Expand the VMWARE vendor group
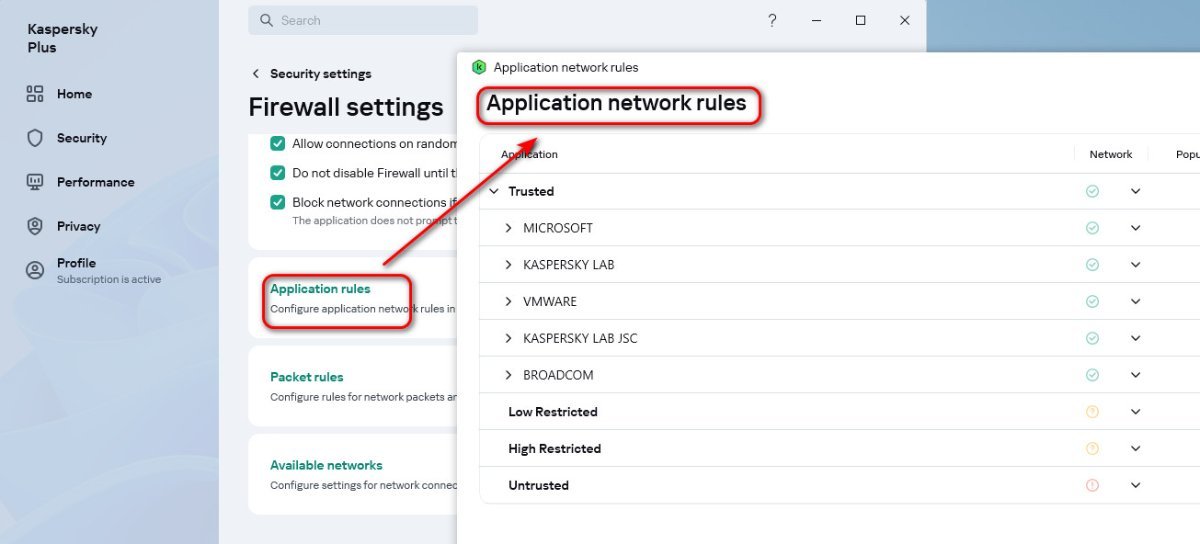Viewport: 1200px width, 544px height. point(509,301)
